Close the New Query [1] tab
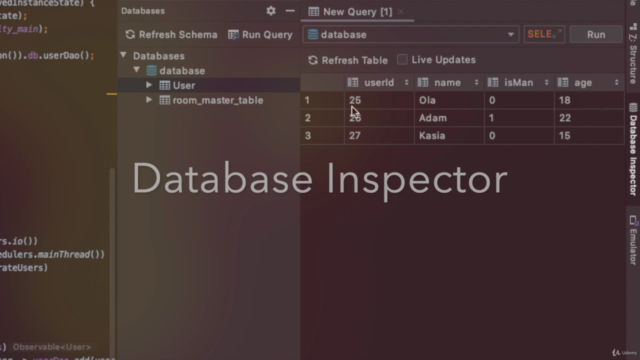The image size is (640, 360). tap(401, 11)
